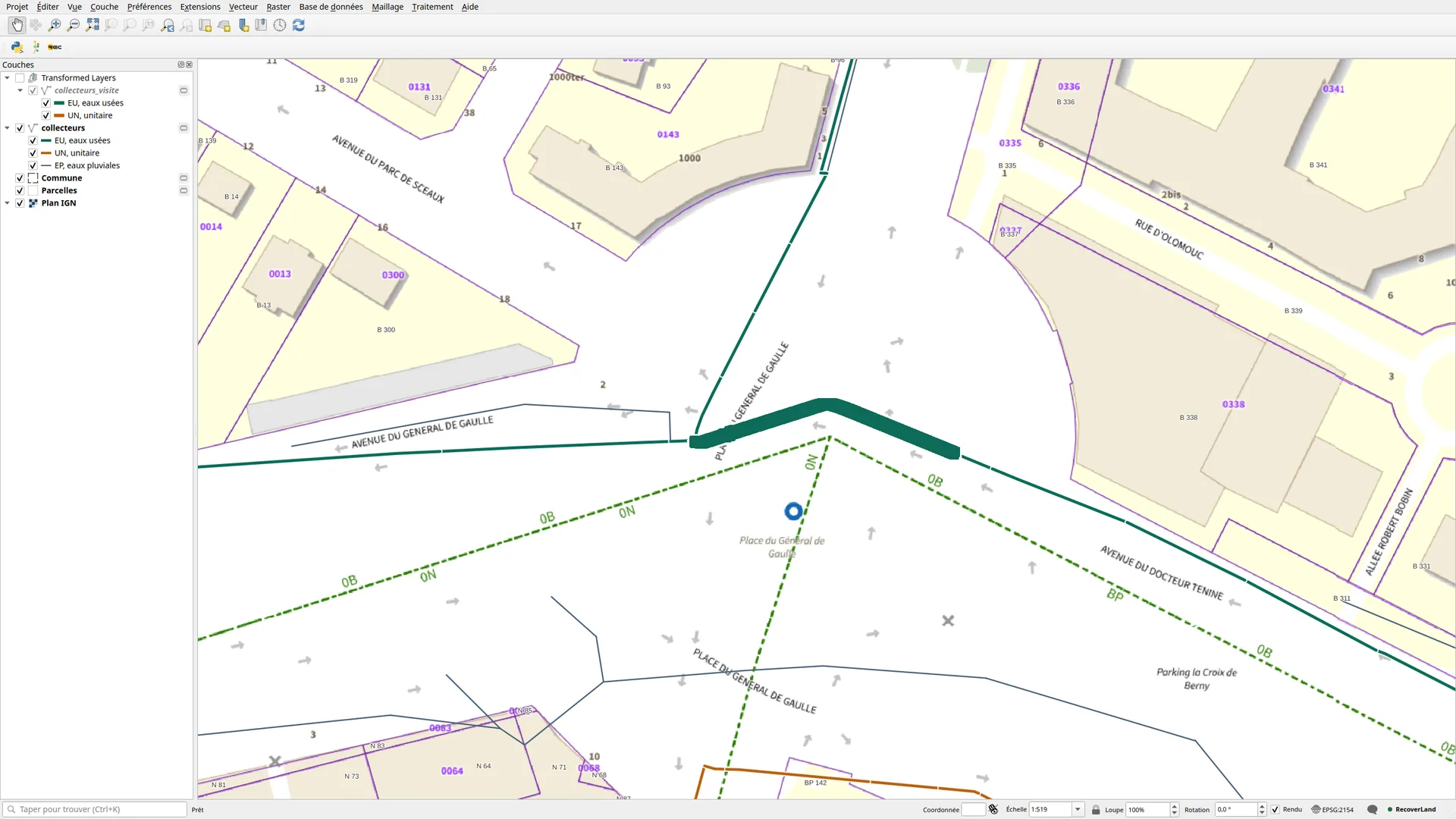Click Zoom Last (previous view) icon
The image size is (1456, 819).
point(168,25)
